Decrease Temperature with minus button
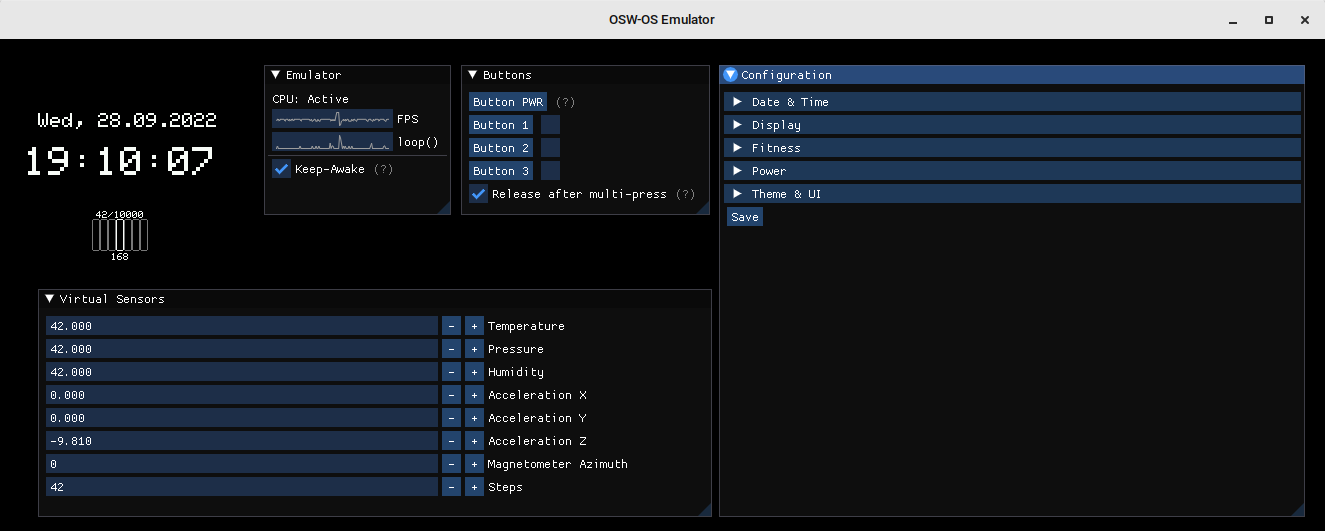This screenshot has width=1325, height=531. coord(451,326)
